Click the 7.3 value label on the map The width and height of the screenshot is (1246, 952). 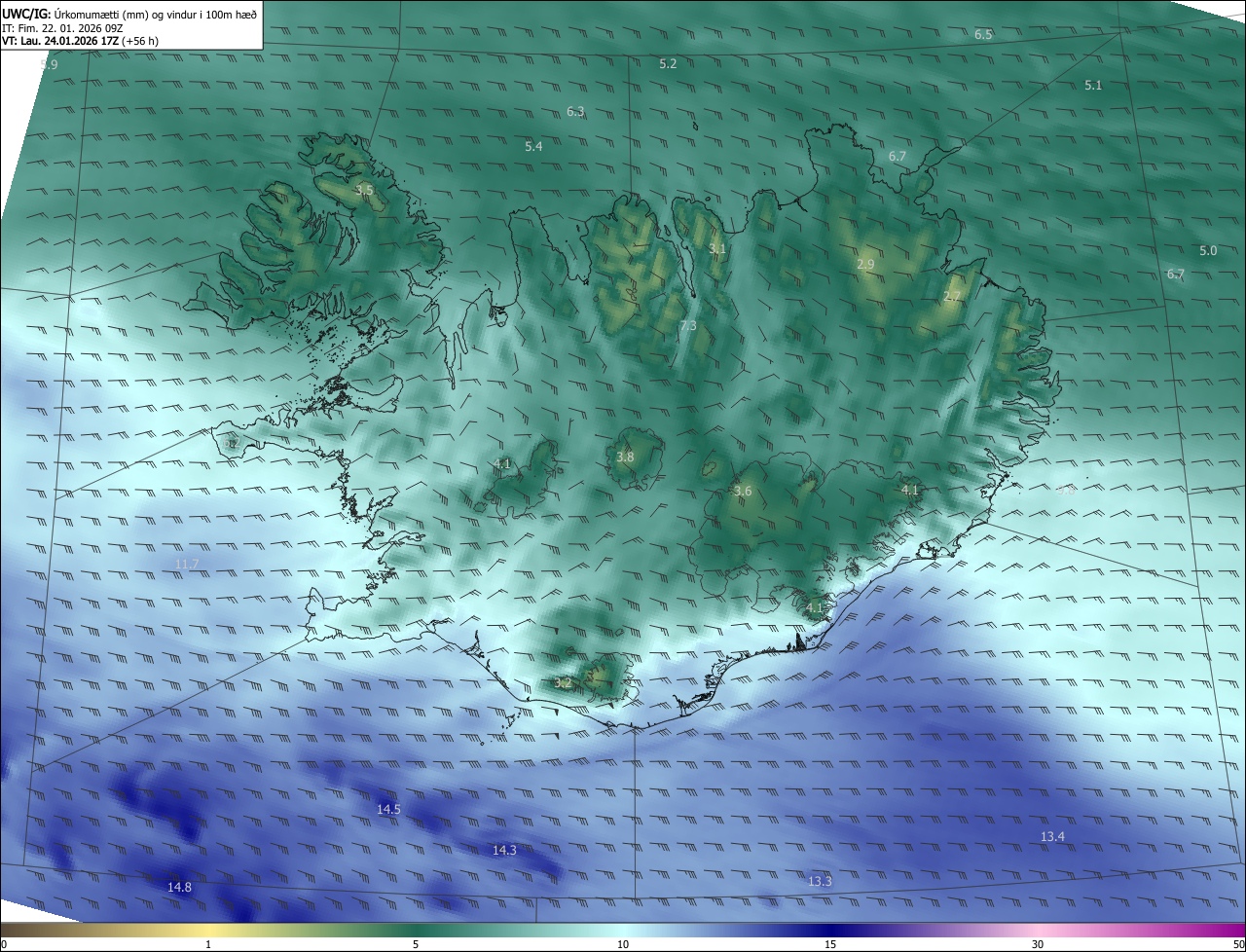click(x=688, y=326)
